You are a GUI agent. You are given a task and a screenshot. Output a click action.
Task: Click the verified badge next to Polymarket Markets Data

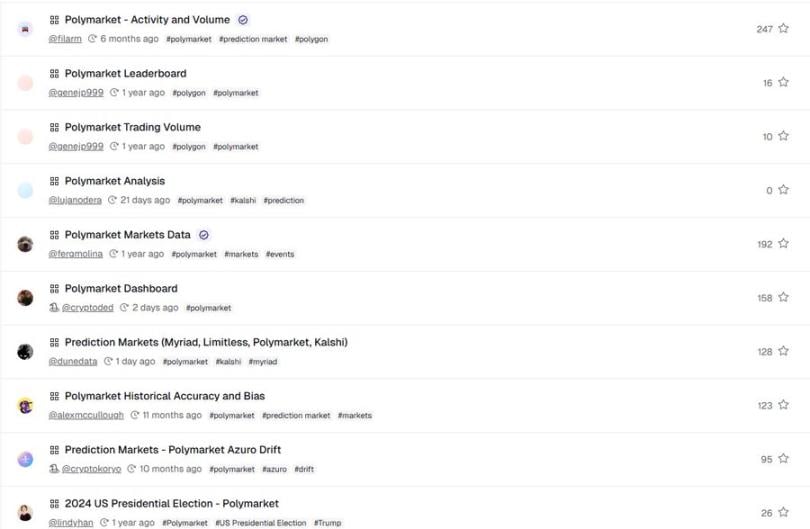[x=204, y=235]
